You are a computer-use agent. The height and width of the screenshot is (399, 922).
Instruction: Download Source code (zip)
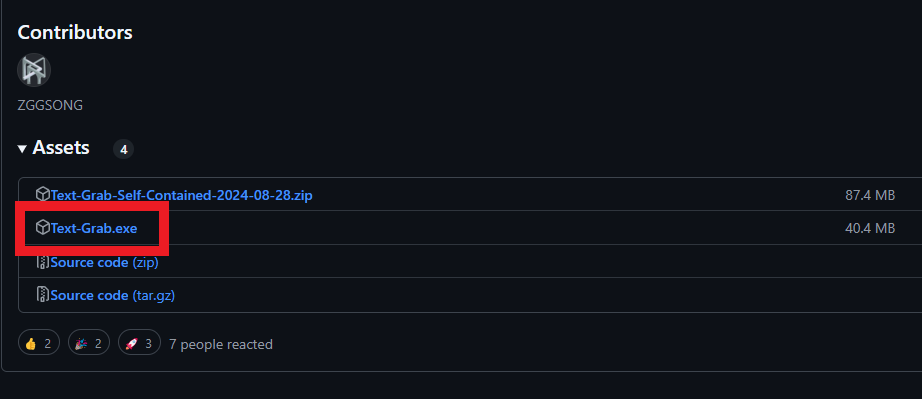[x=105, y=263]
